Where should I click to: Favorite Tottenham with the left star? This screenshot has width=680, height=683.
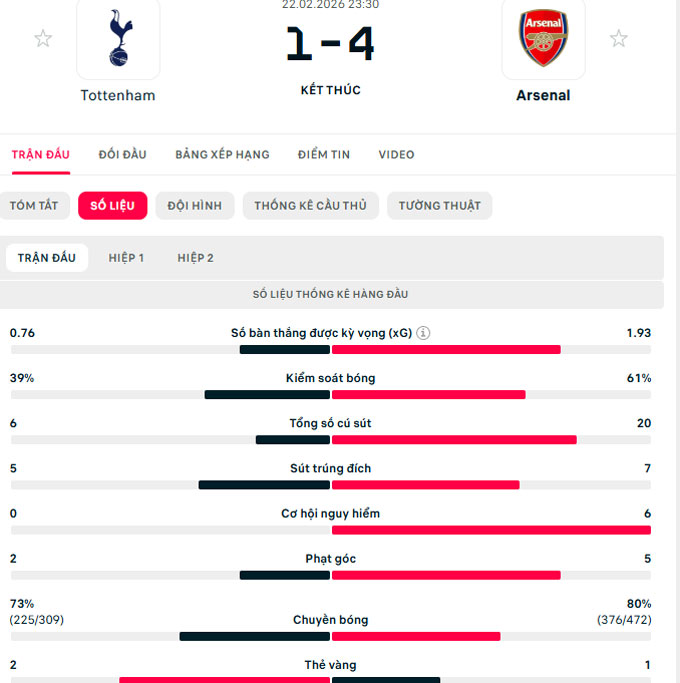(x=43, y=39)
